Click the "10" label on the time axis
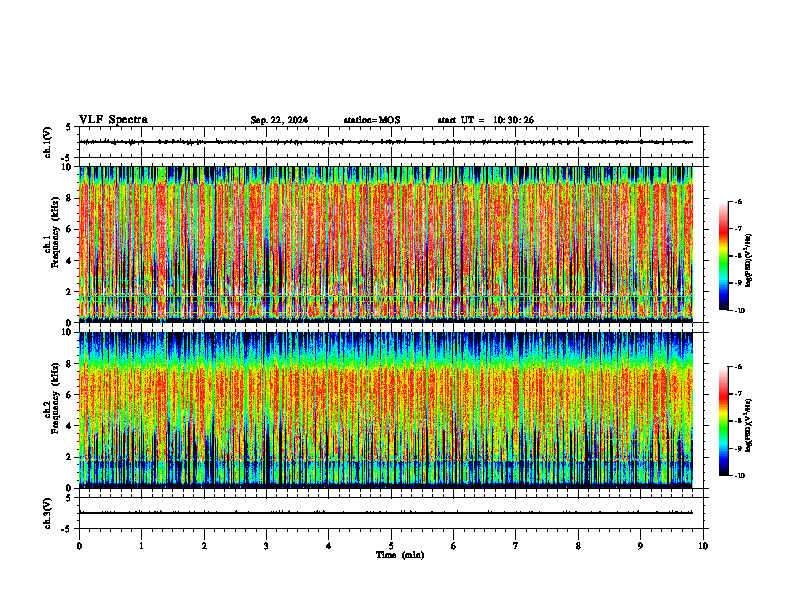The height and width of the screenshot is (612, 792). pyautogui.click(x=703, y=546)
